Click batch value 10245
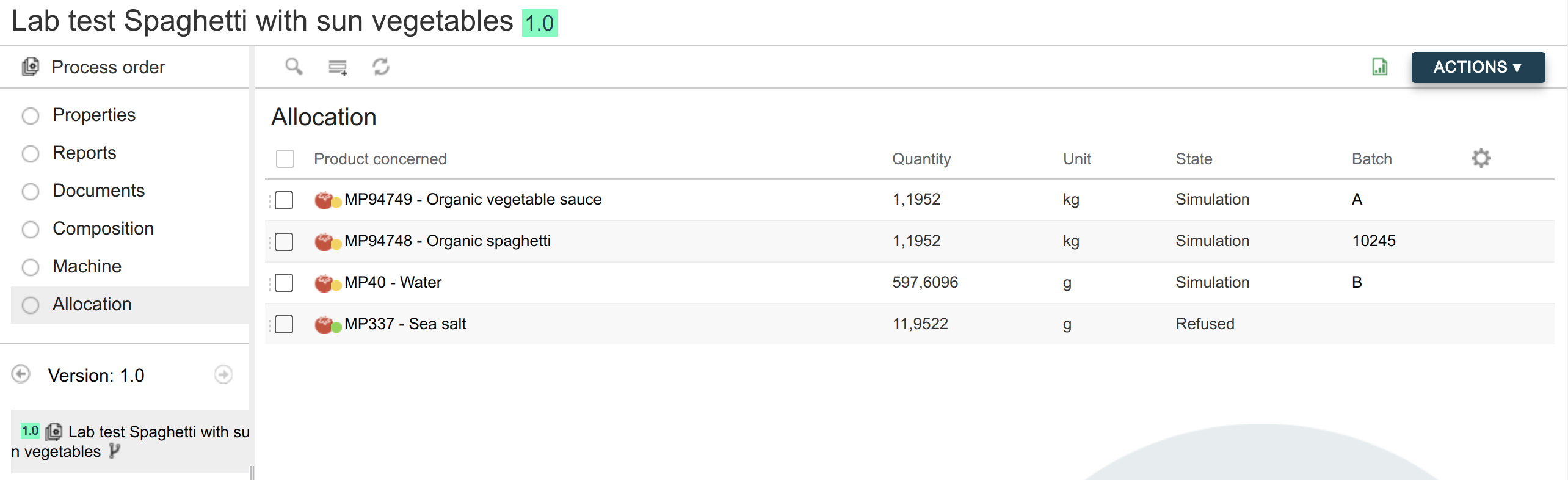This screenshot has height=480, width=1568. click(1374, 241)
